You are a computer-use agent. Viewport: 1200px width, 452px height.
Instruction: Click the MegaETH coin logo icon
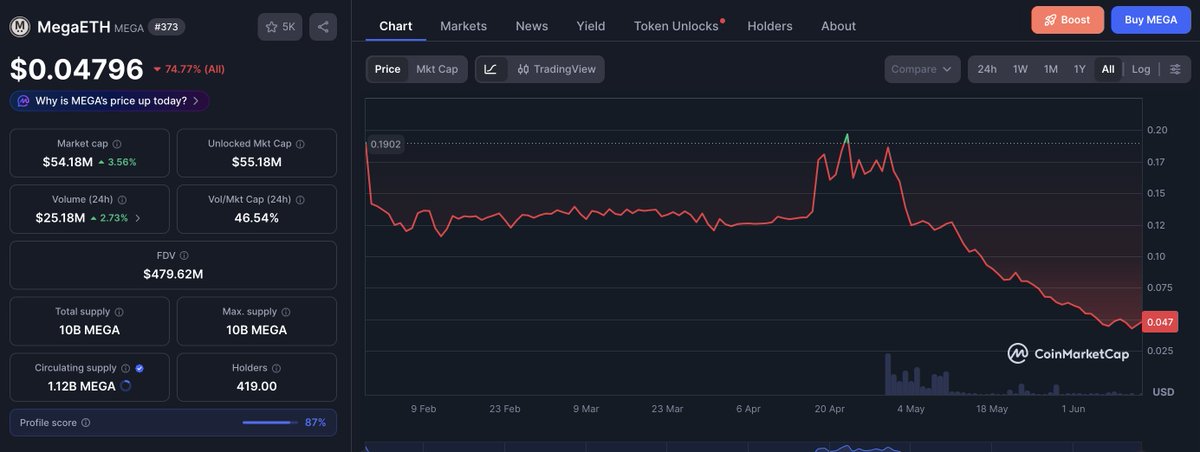[x=19, y=26]
